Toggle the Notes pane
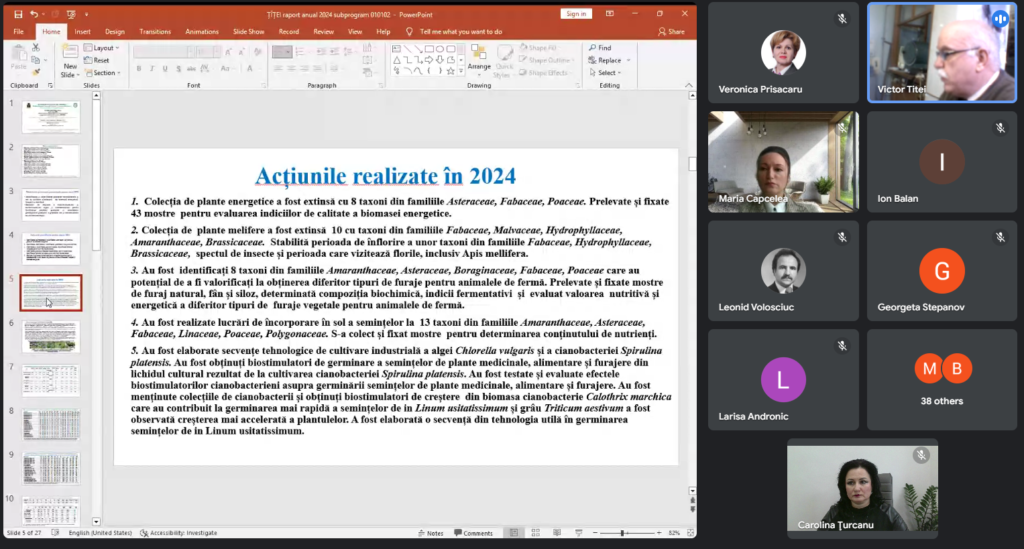This screenshot has height=549, width=1024. click(432, 533)
